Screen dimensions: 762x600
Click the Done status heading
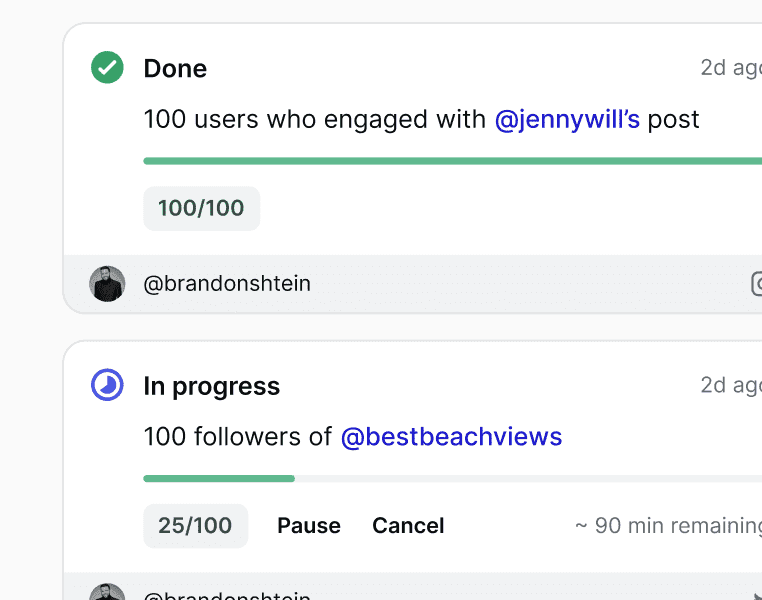pyautogui.click(x=175, y=68)
